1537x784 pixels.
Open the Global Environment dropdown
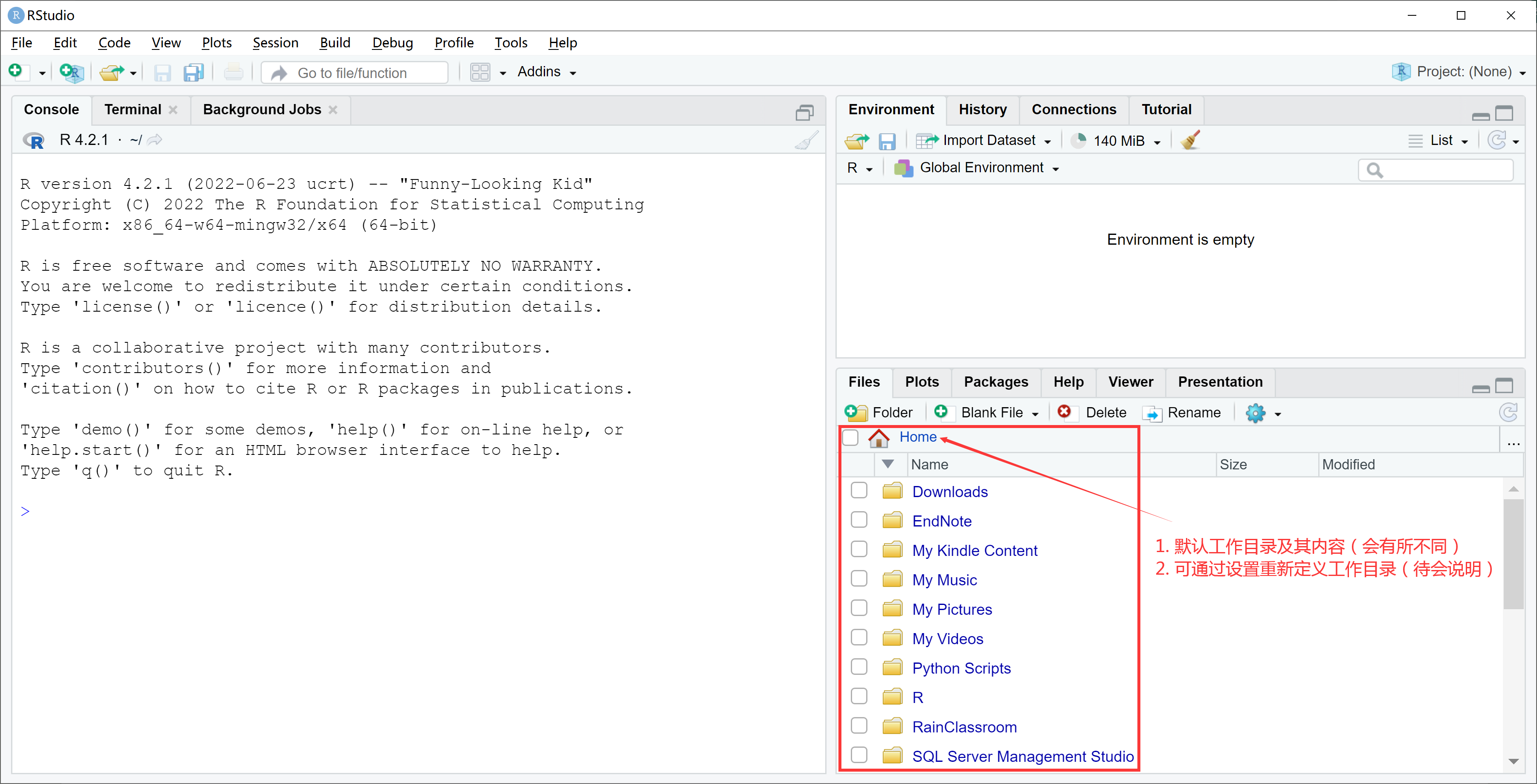977,168
